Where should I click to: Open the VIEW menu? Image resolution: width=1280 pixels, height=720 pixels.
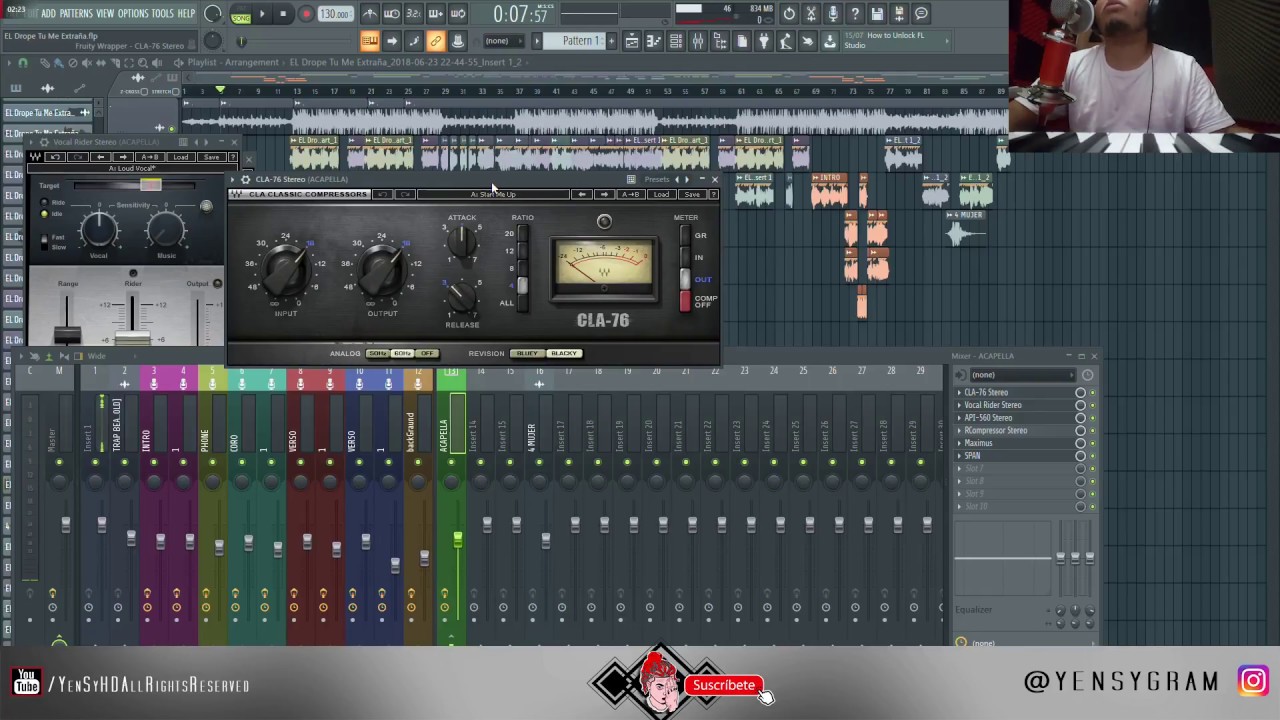click(x=105, y=14)
